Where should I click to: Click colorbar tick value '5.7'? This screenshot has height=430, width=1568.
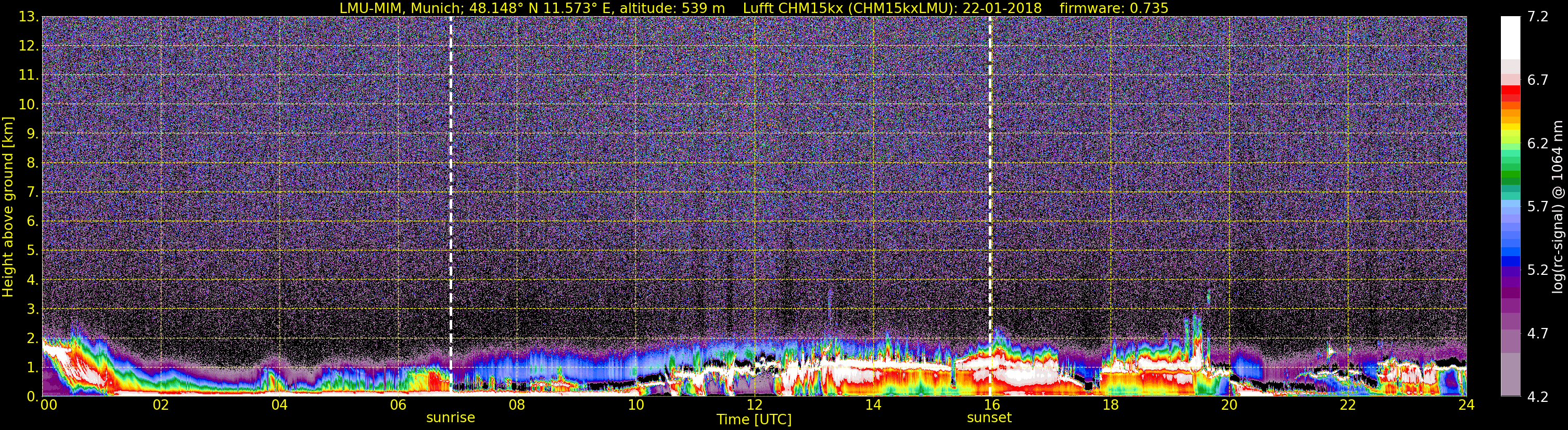tap(1538, 207)
